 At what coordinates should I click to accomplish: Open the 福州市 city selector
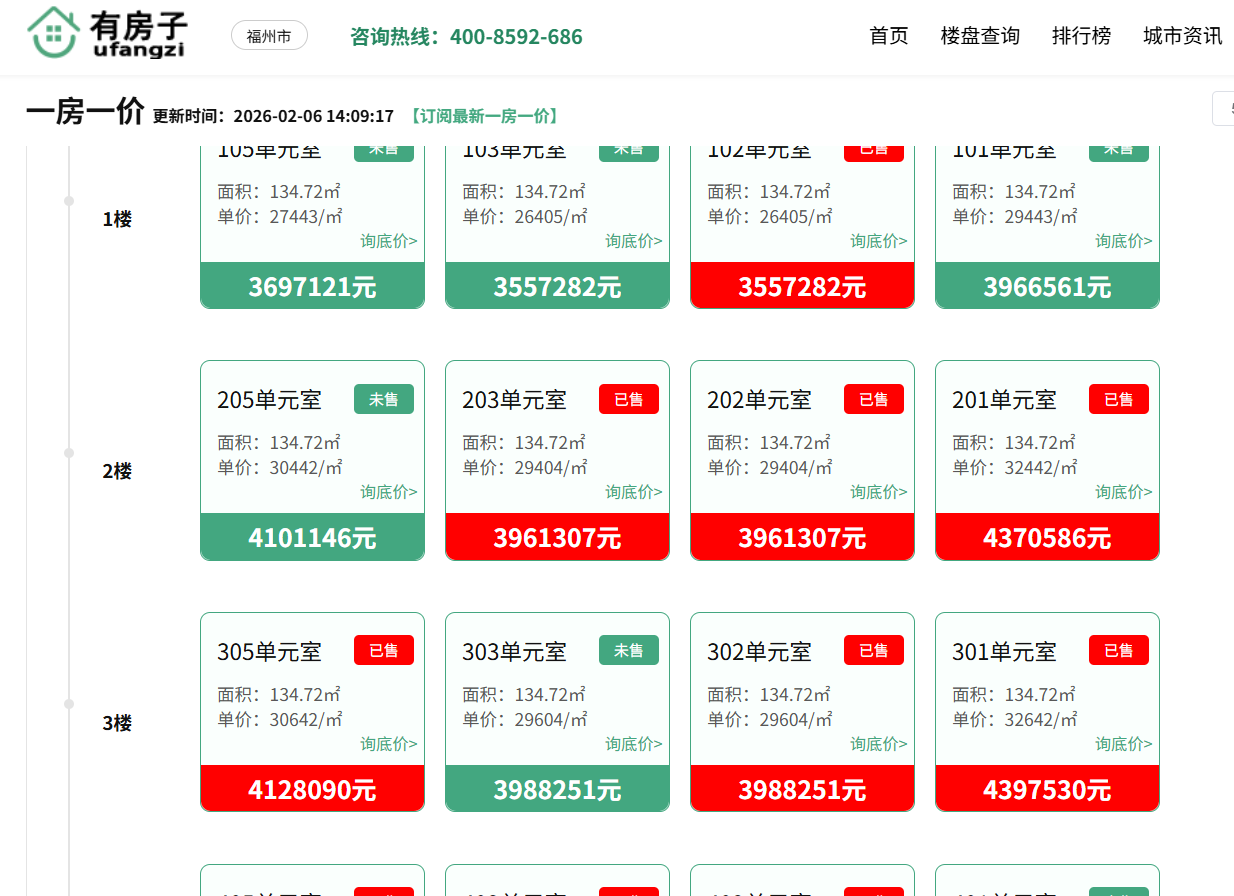[x=269, y=36]
